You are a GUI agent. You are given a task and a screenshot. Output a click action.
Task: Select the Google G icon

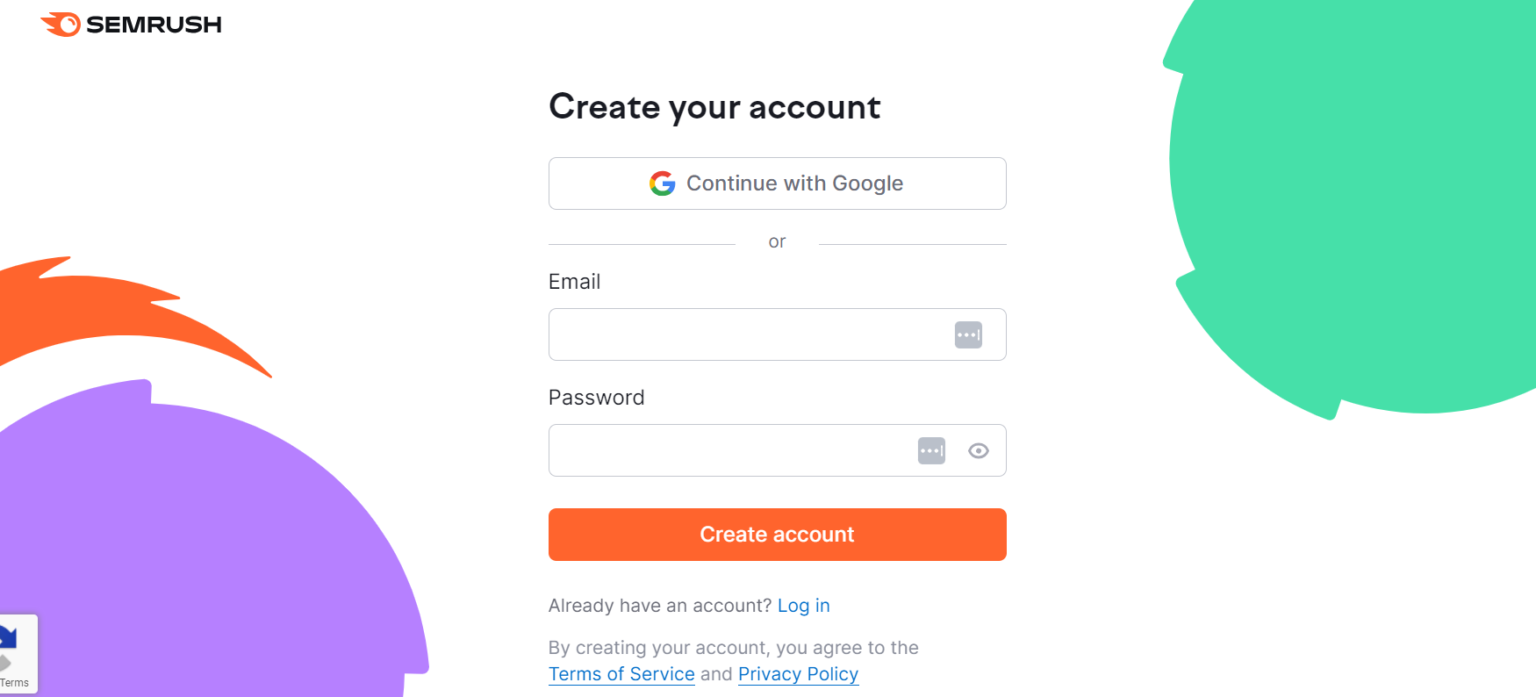[x=662, y=183]
